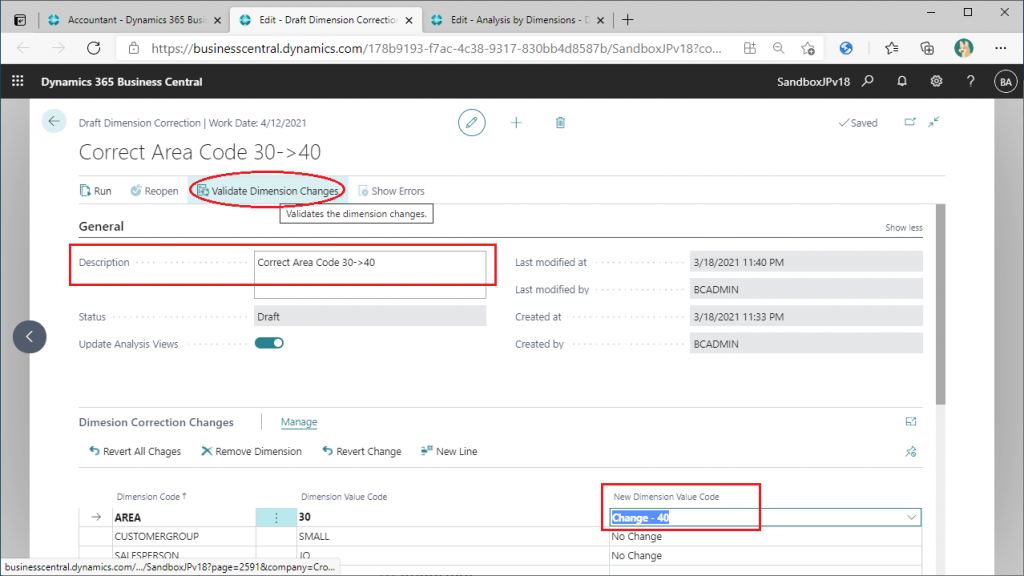
Task: Open the help question mark
Action: [970, 81]
